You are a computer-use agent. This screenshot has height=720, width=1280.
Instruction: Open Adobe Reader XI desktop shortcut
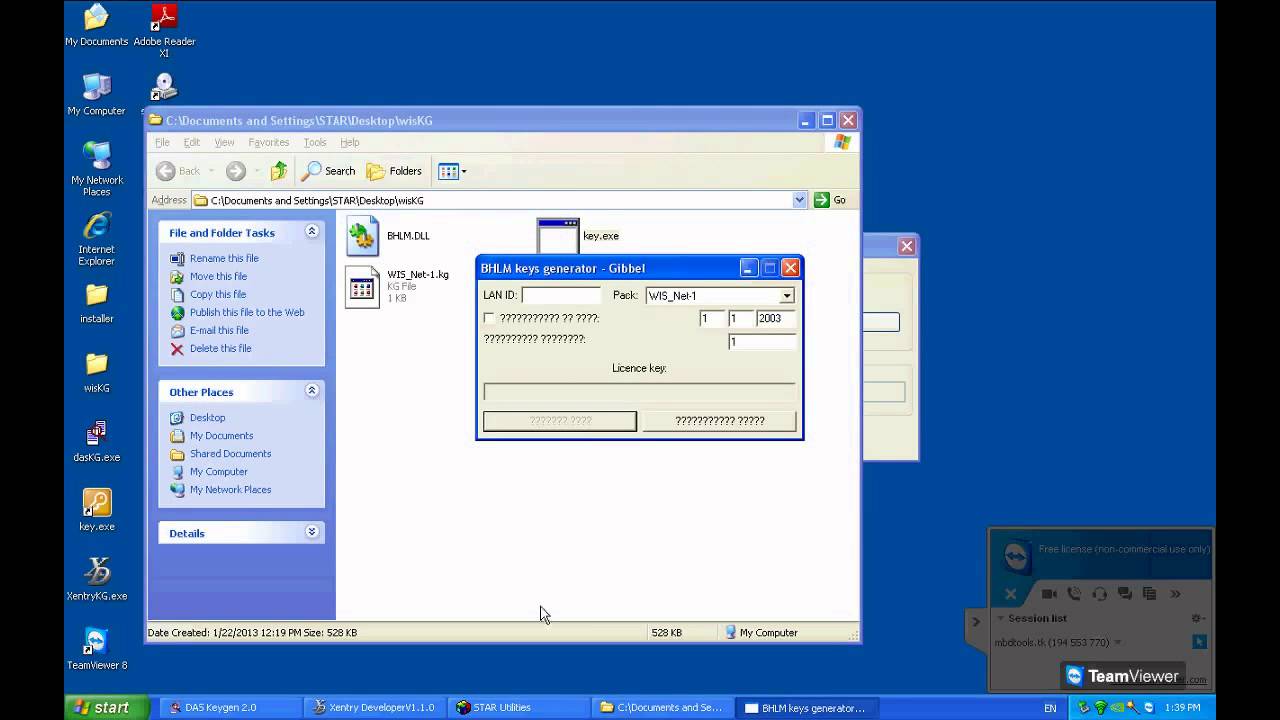pyautogui.click(x=164, y=30)
